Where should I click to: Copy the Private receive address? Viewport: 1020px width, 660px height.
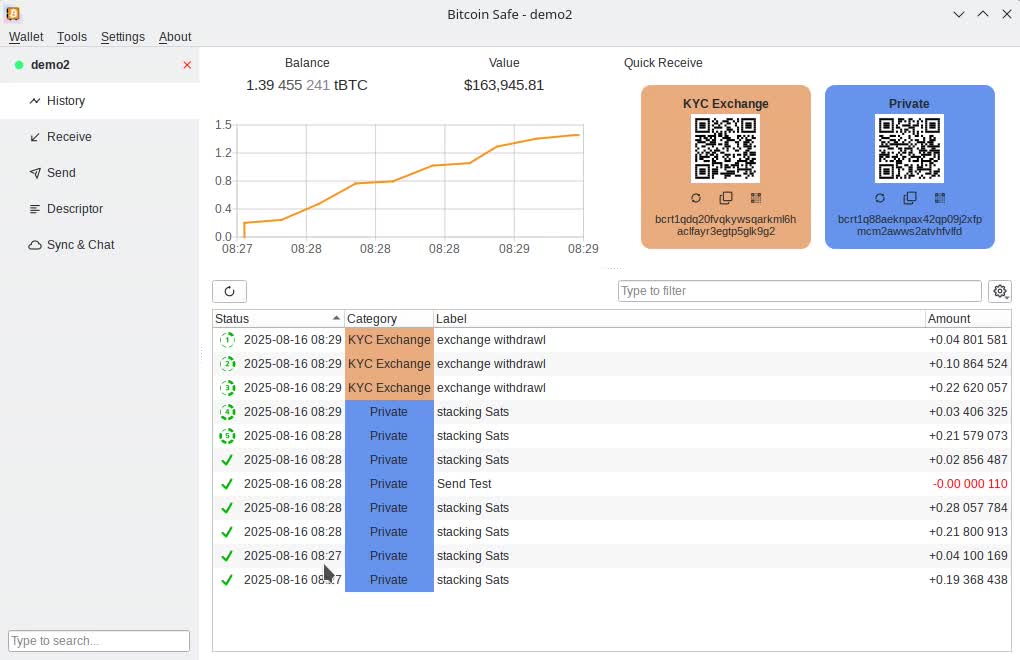[910, 199]
